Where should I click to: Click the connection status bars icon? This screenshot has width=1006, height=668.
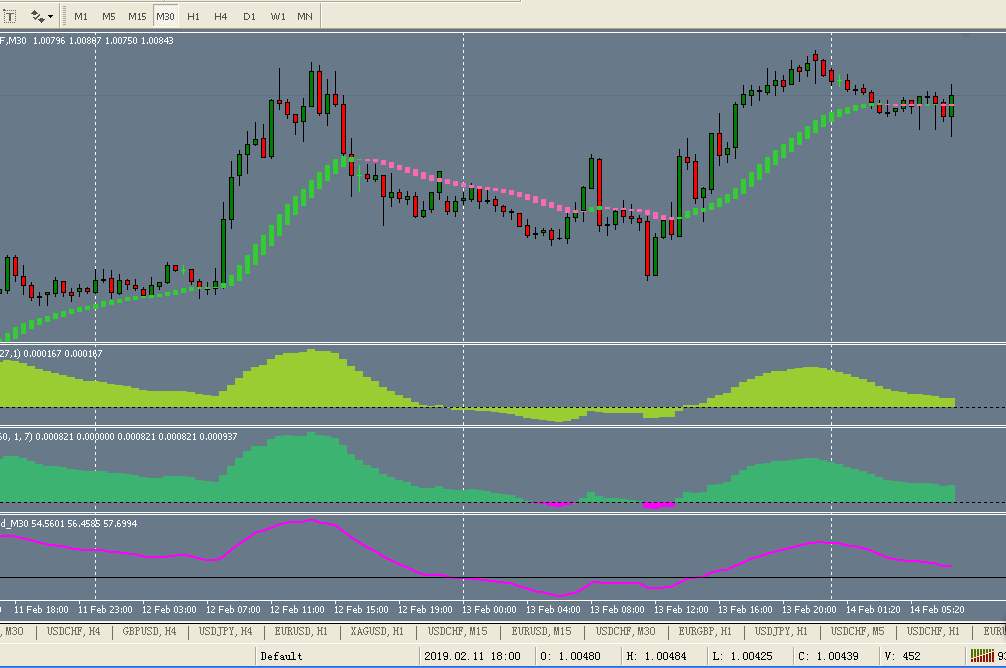pyautogui.click(x=982, y=656)
